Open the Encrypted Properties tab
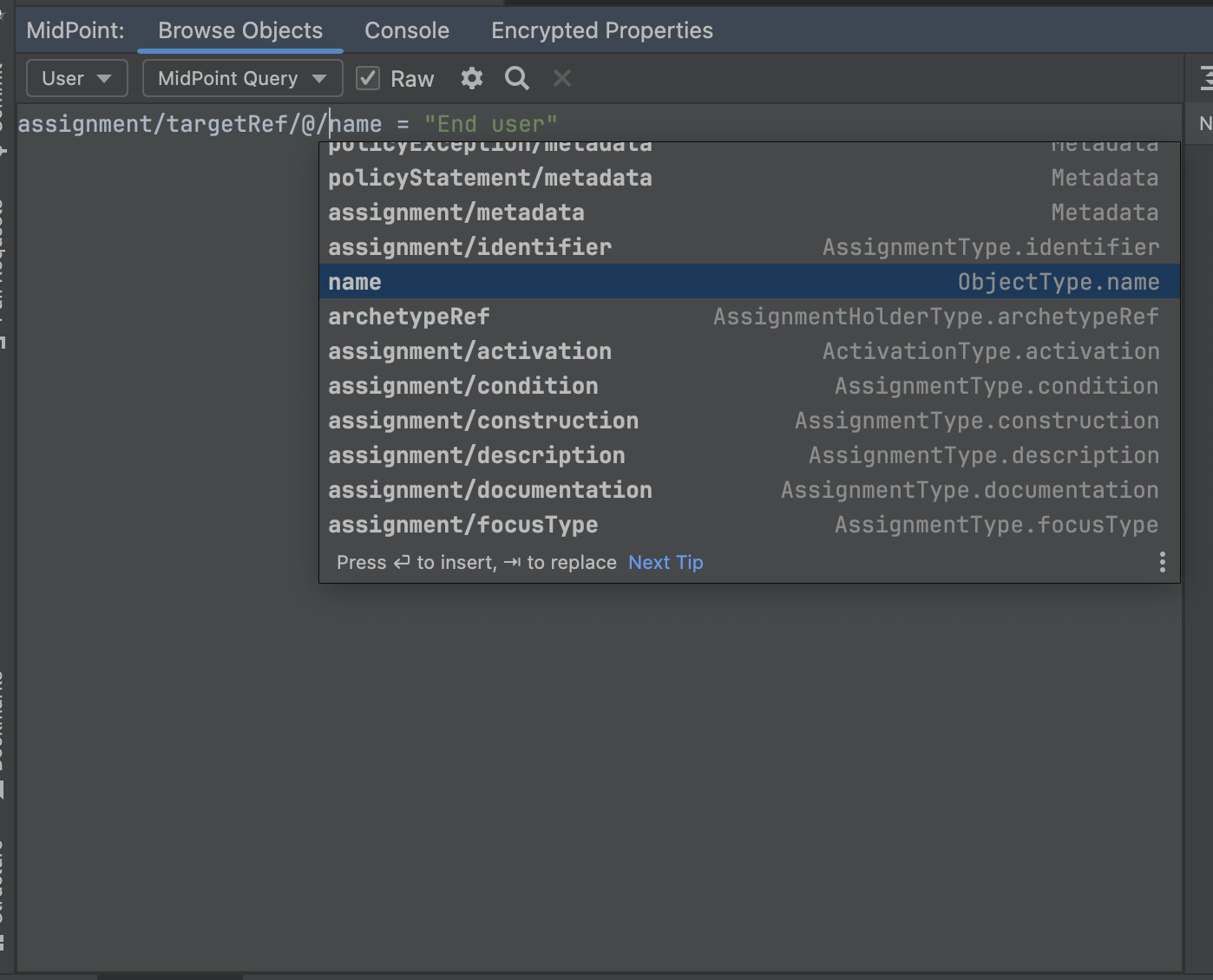This screenshot has width=1213, height=980. pyautogui.click(x=601, y=29)
